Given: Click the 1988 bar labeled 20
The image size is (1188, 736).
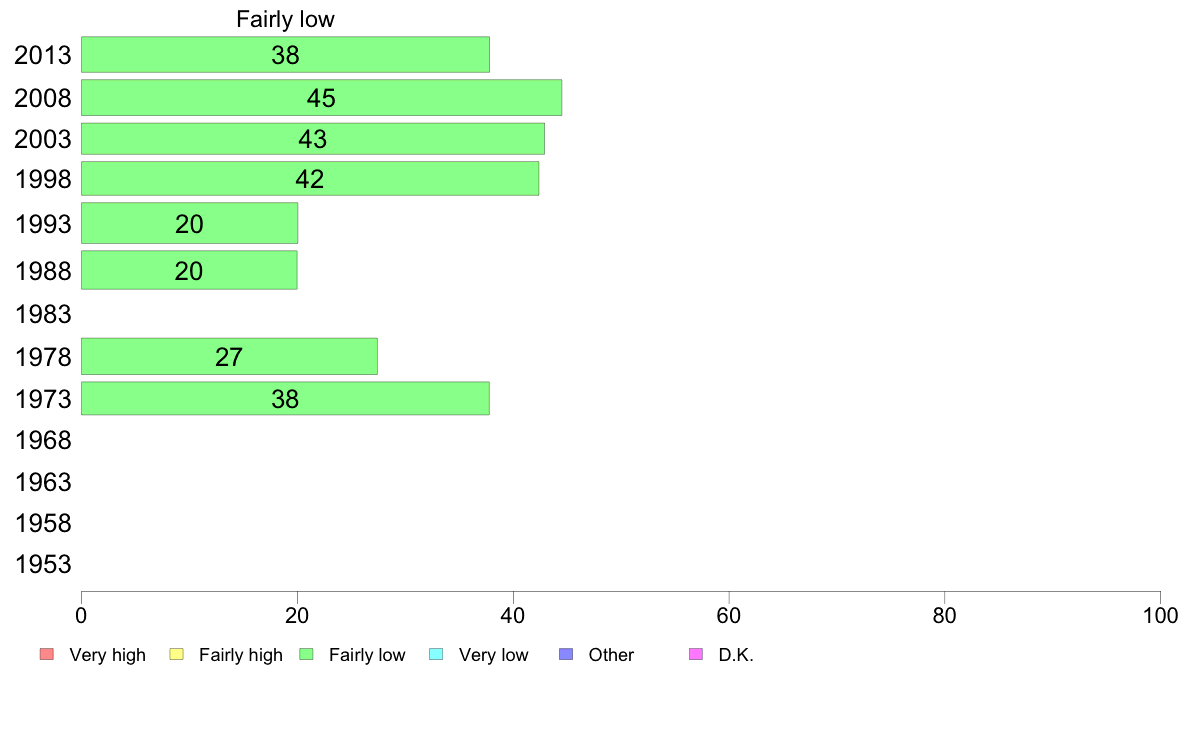Looking at the screenshot, I should (189, 270).
